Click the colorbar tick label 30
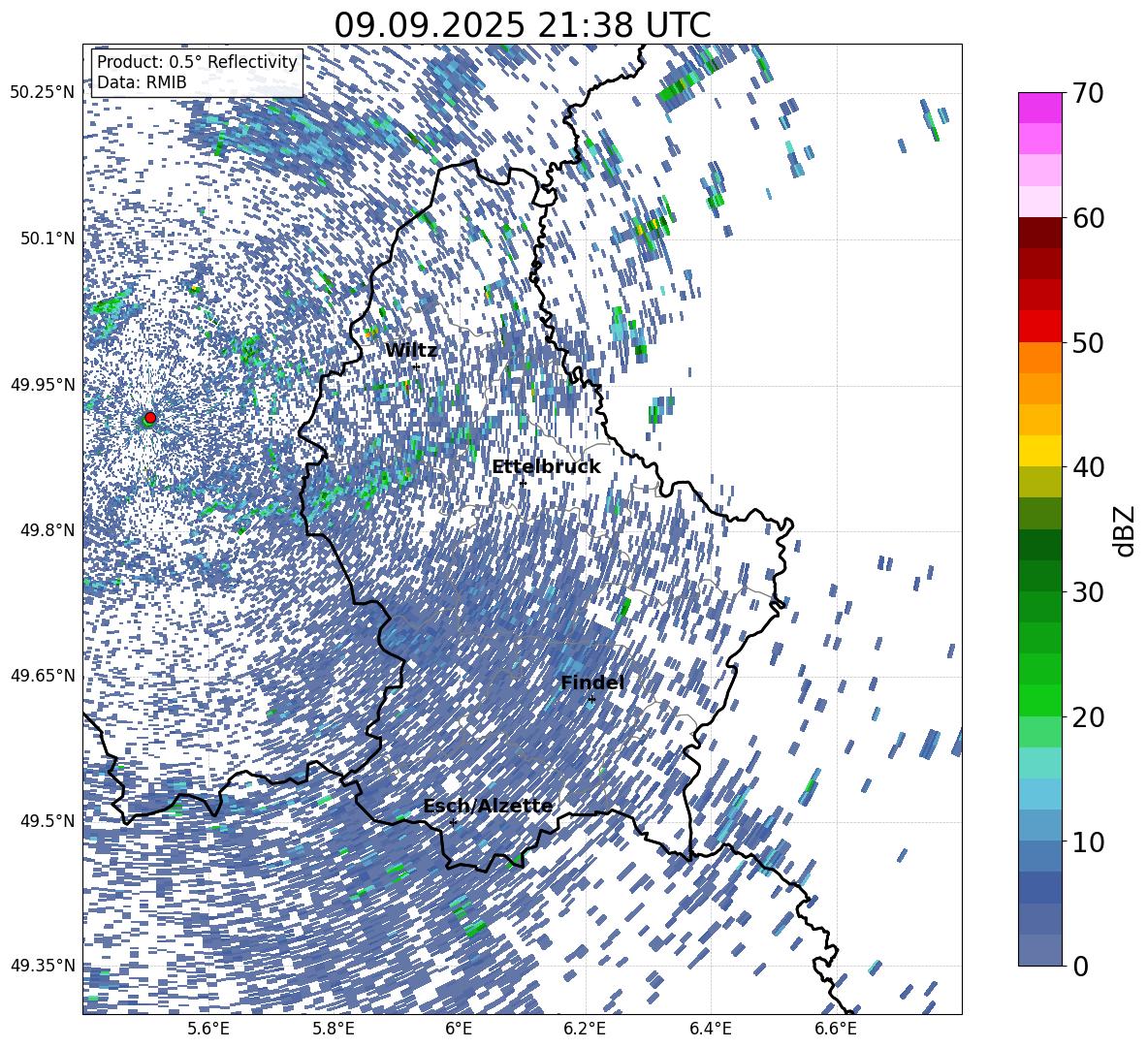This screenshot has height=1048, width=1148. [1088, 592]
